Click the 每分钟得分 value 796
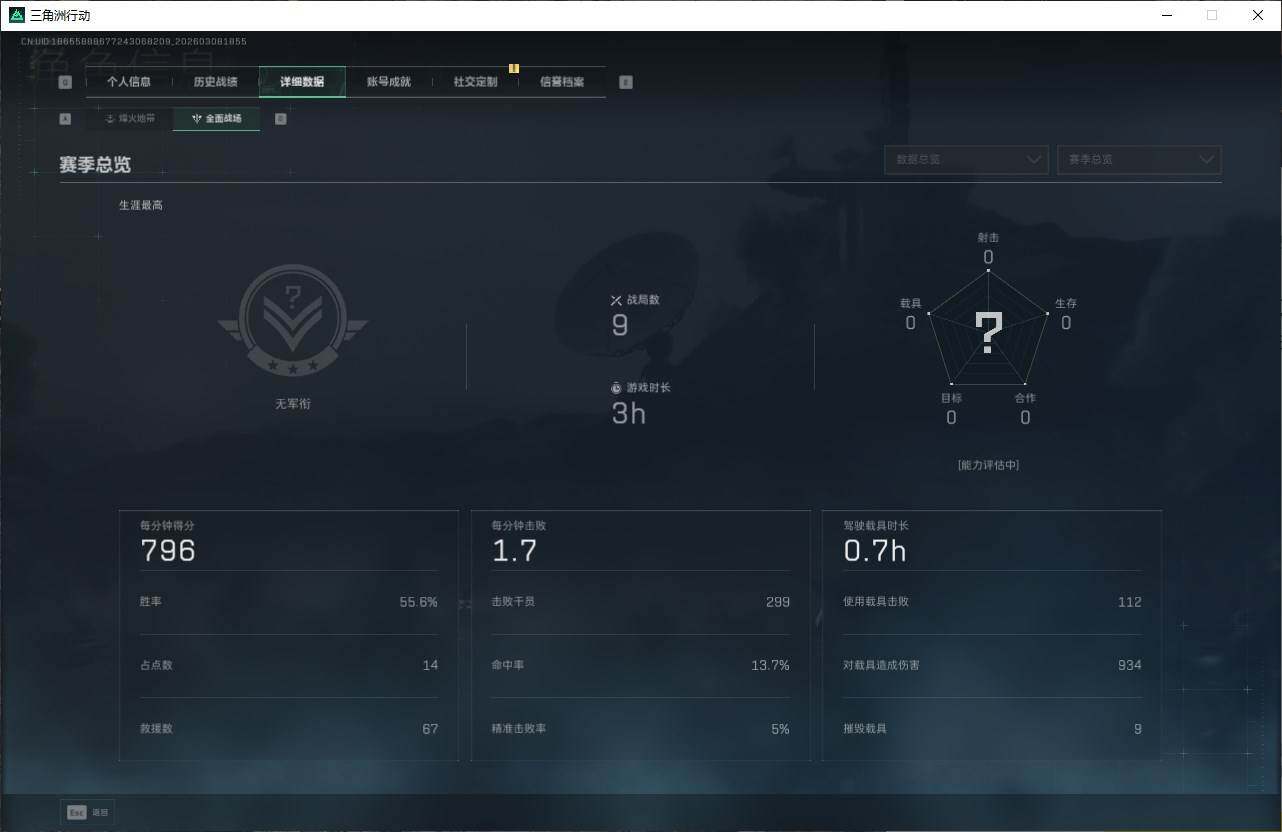1282x832 pixels. [168, 550]
